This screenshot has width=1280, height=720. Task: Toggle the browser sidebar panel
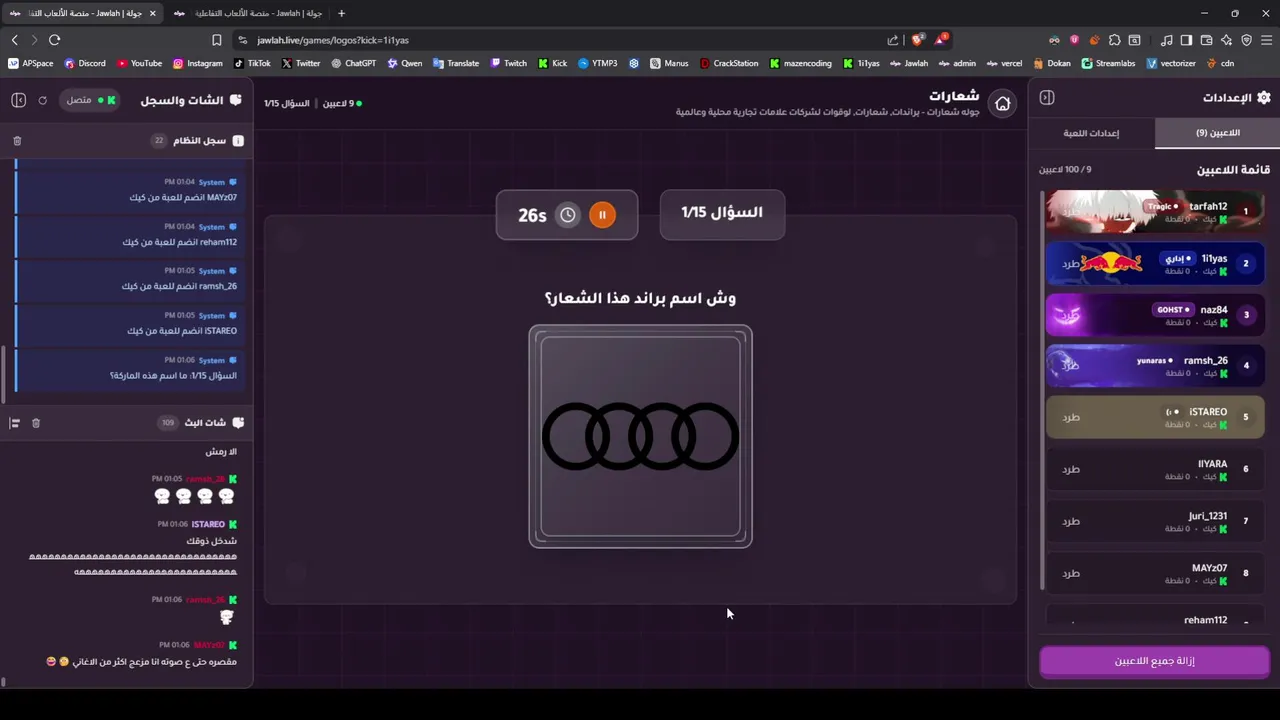(1186, 40)
